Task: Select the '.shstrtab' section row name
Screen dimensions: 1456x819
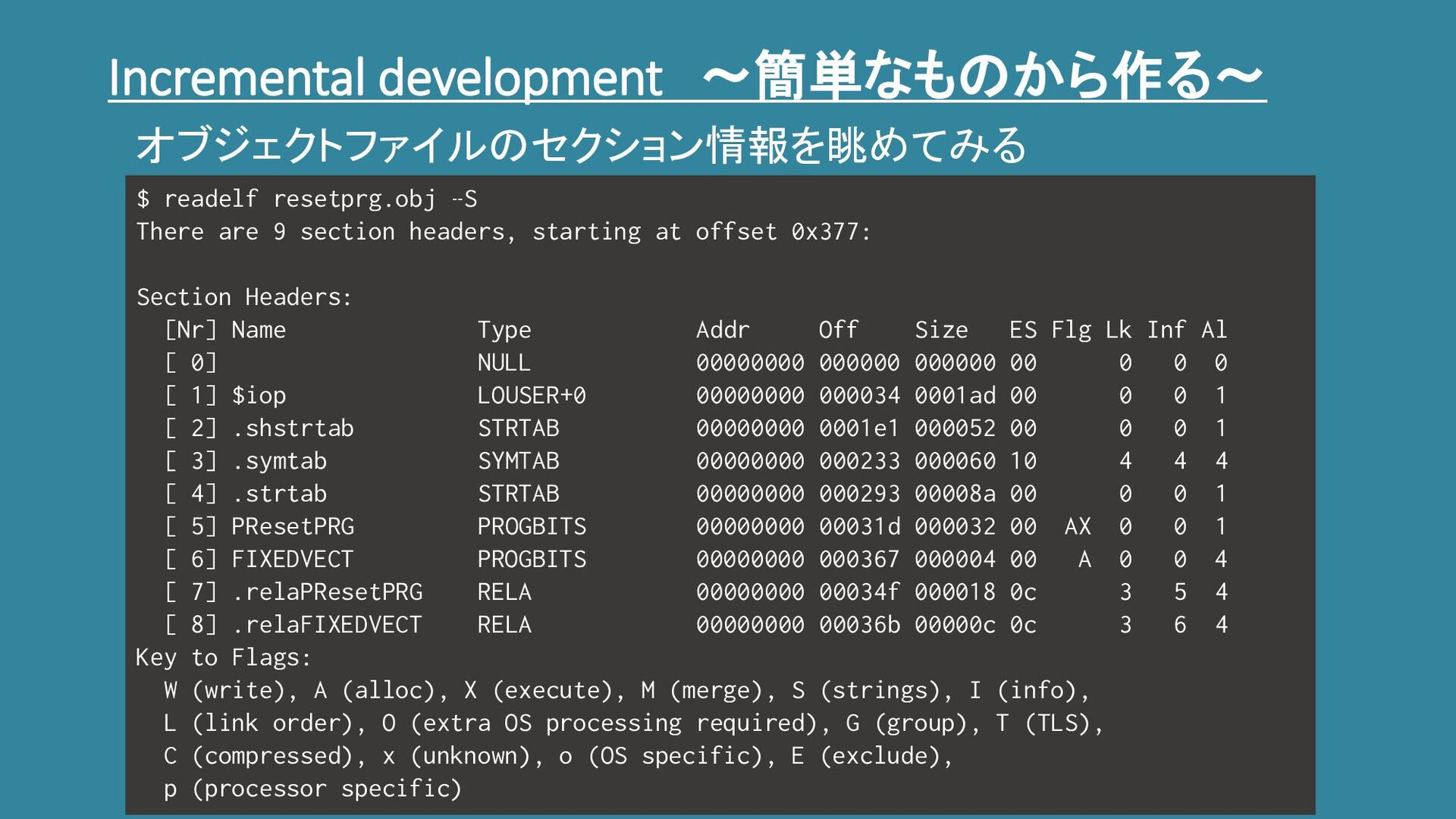Action: [x=293, y=428]
